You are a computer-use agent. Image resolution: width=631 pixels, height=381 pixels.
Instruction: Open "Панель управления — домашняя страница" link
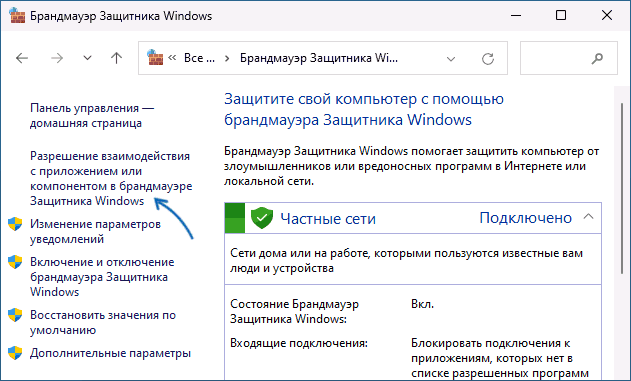tap(92, 115)
